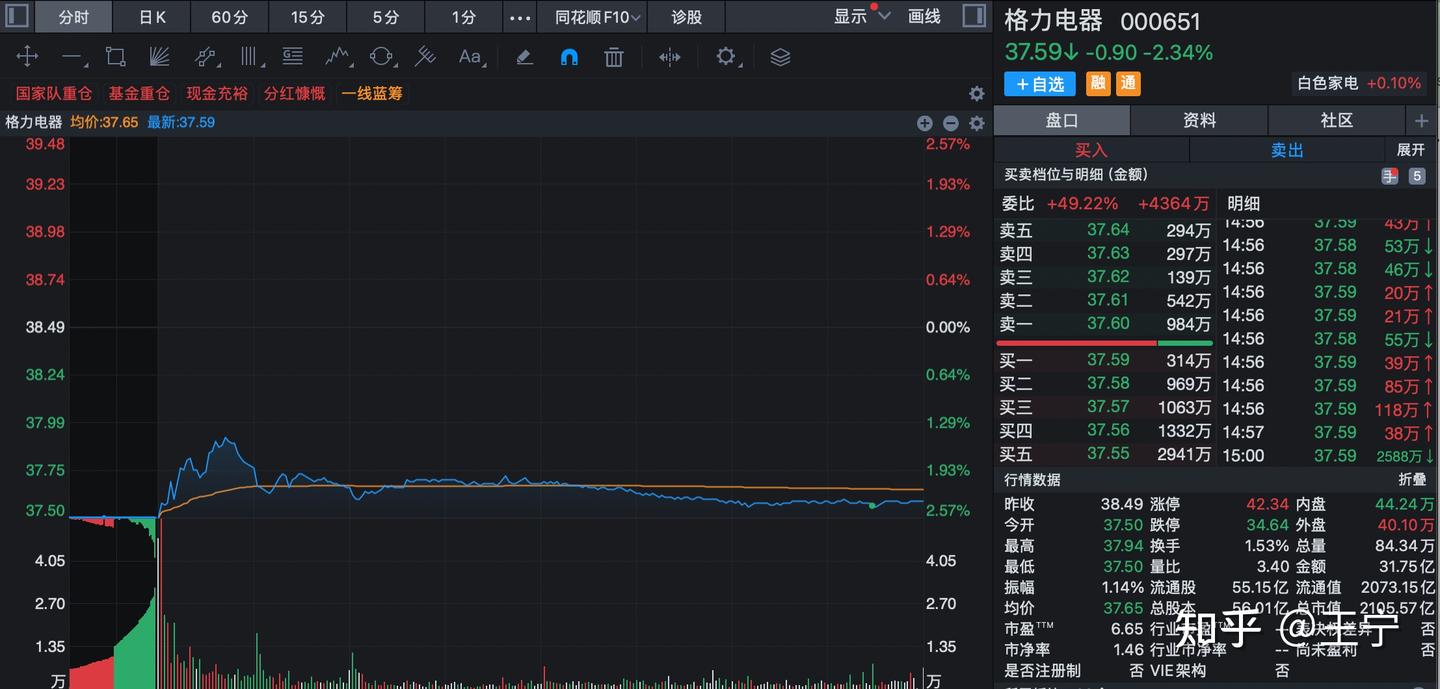Click 卖一 price 37.60 row
Screen dimensions: 1440x689
(x=1105, y=324)
